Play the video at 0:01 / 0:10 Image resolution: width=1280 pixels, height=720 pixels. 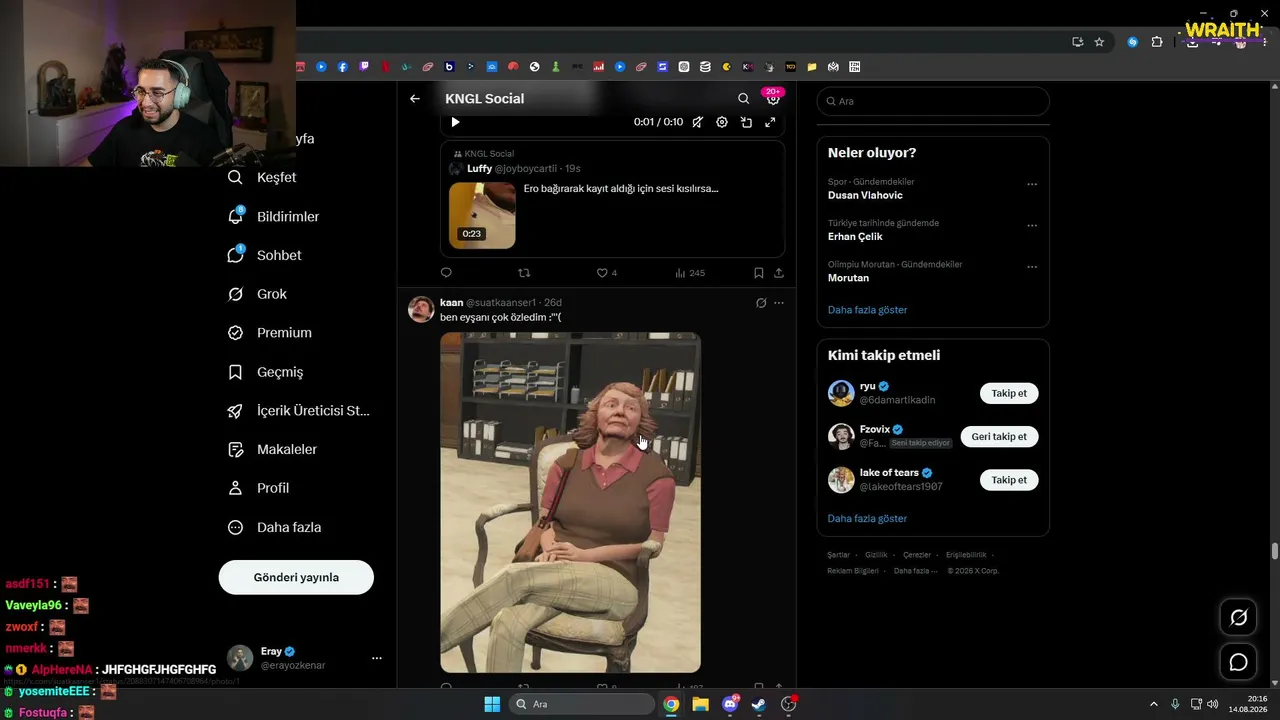pos(455,122)
